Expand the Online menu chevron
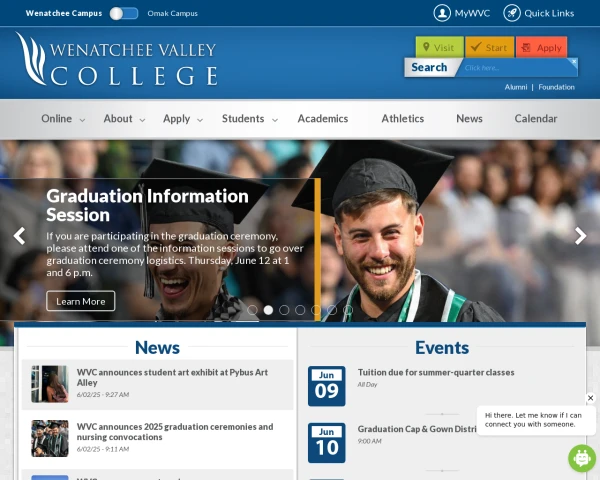This screenshot has width=600, height=480. coord(82,120)
